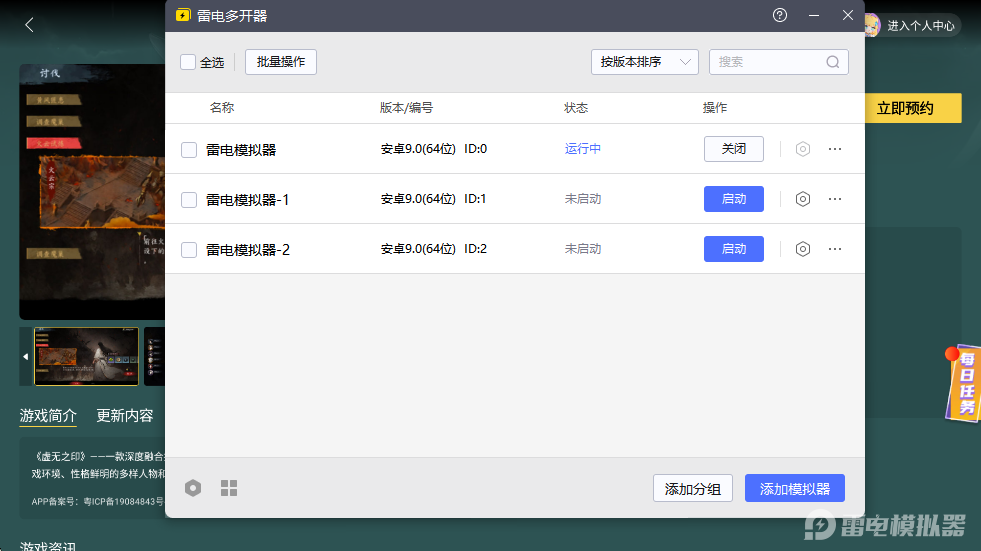Open more options for 雷电模拟器 row
Image resolution: width=981 pixels, height=551 pixels.
pos(835,149)
